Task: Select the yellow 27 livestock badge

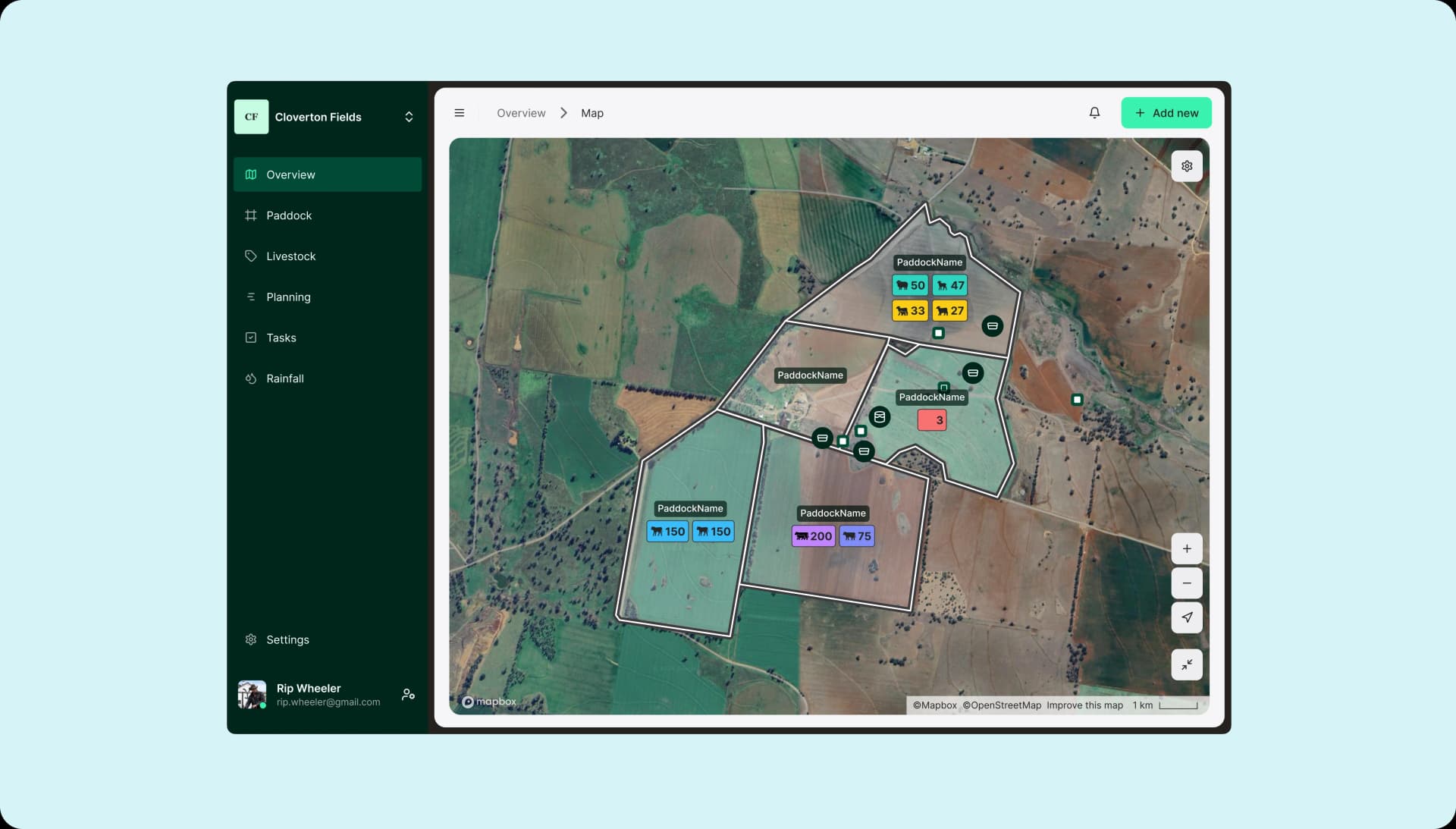Action: point(949,311)
